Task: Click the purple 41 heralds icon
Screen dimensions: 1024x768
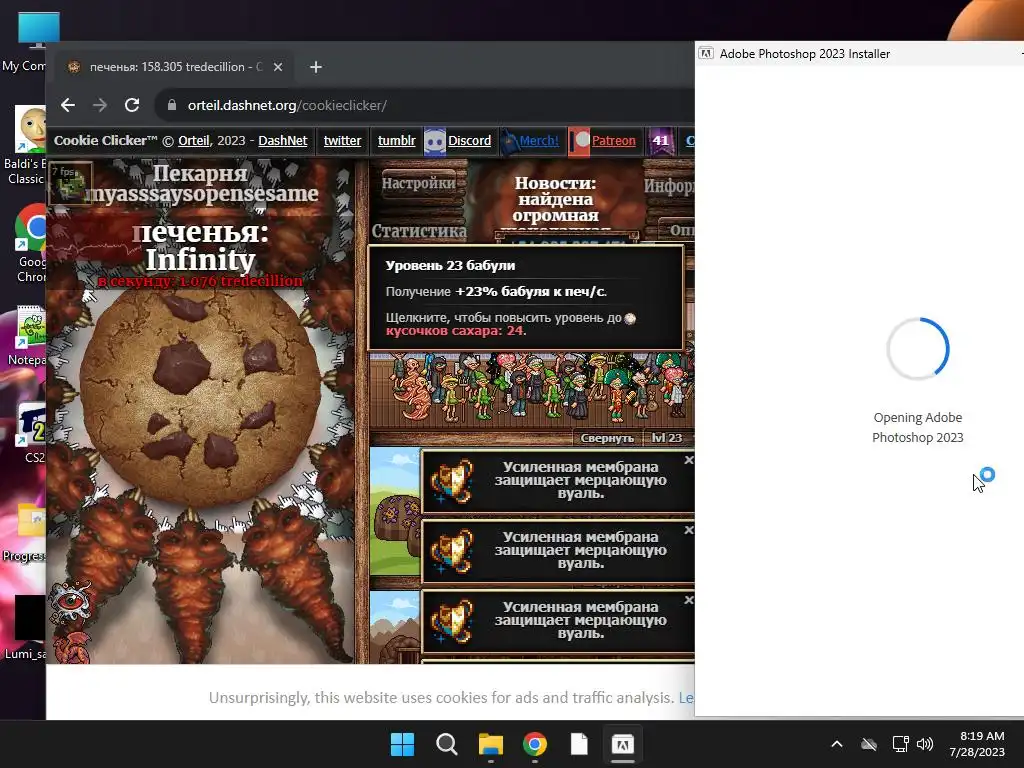Action: click(x=661, y=140)
